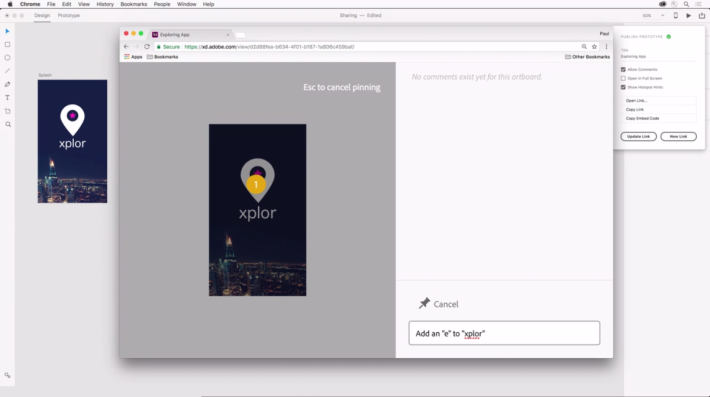Click Cancel to stop pinning

coord(438,304)
